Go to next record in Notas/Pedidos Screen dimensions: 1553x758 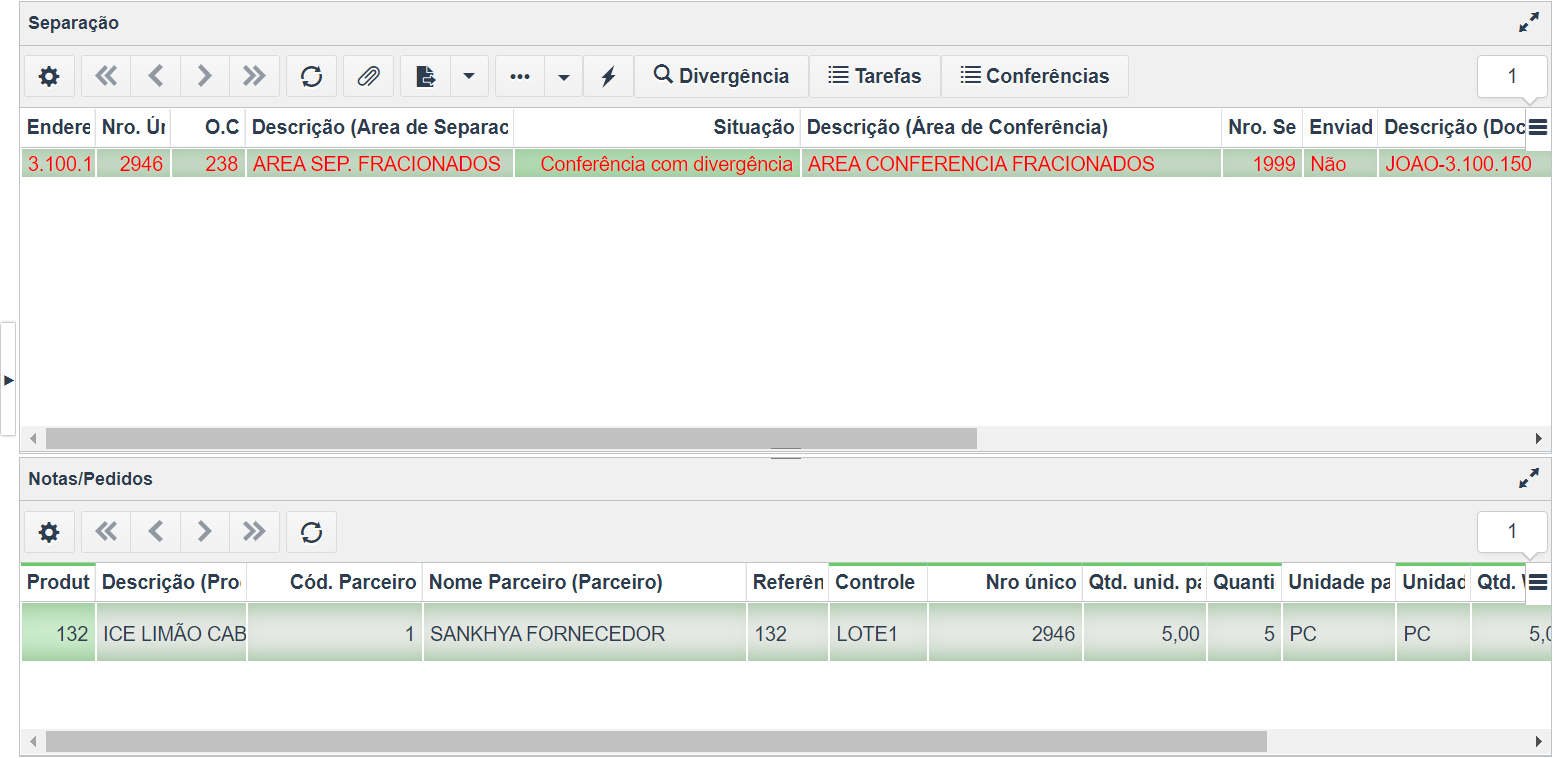(x=205, y=532)
